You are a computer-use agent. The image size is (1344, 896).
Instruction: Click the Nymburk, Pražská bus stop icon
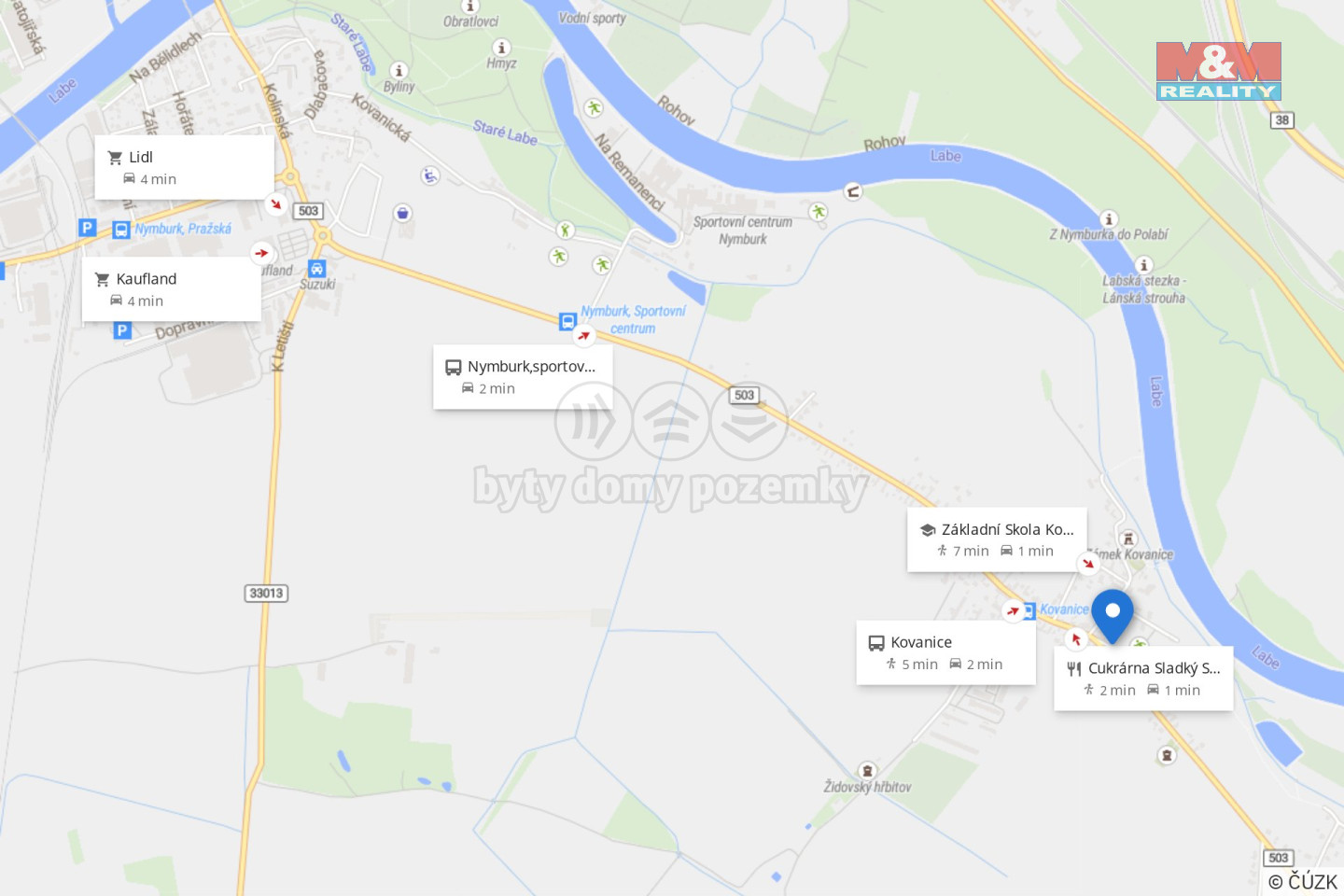click(x=121, y=230)
